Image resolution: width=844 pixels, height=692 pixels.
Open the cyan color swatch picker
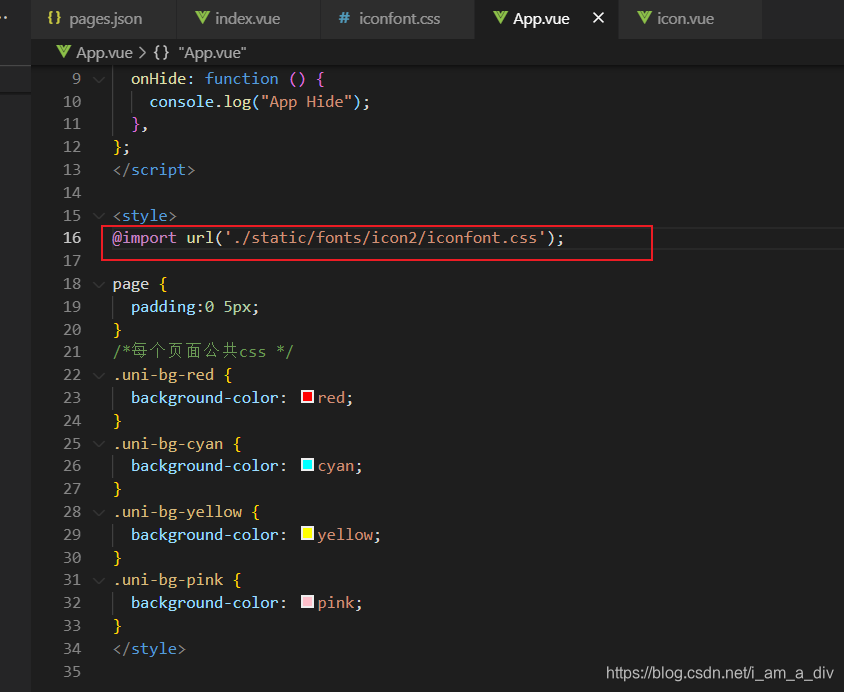coord(307,464)
